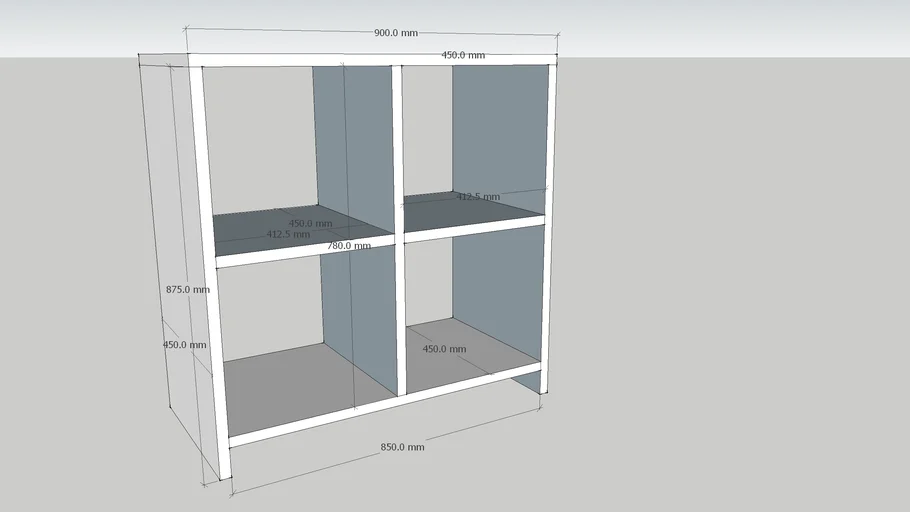Image resolution: width=910 pixels, height=512 pixels.
Task: Select the 780.0 mm dimension text
Action: click(x=349, y=245)
